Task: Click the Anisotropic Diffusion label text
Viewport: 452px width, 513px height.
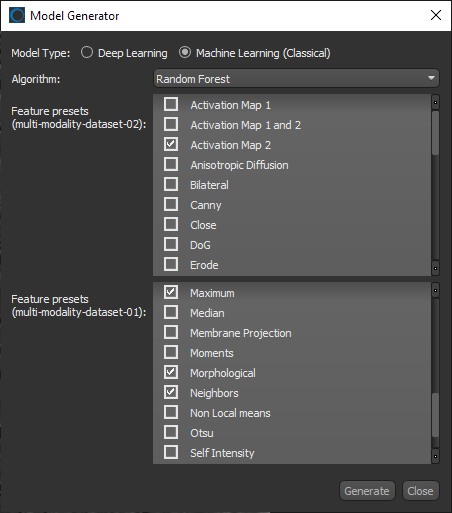Action: click(239, 165)
